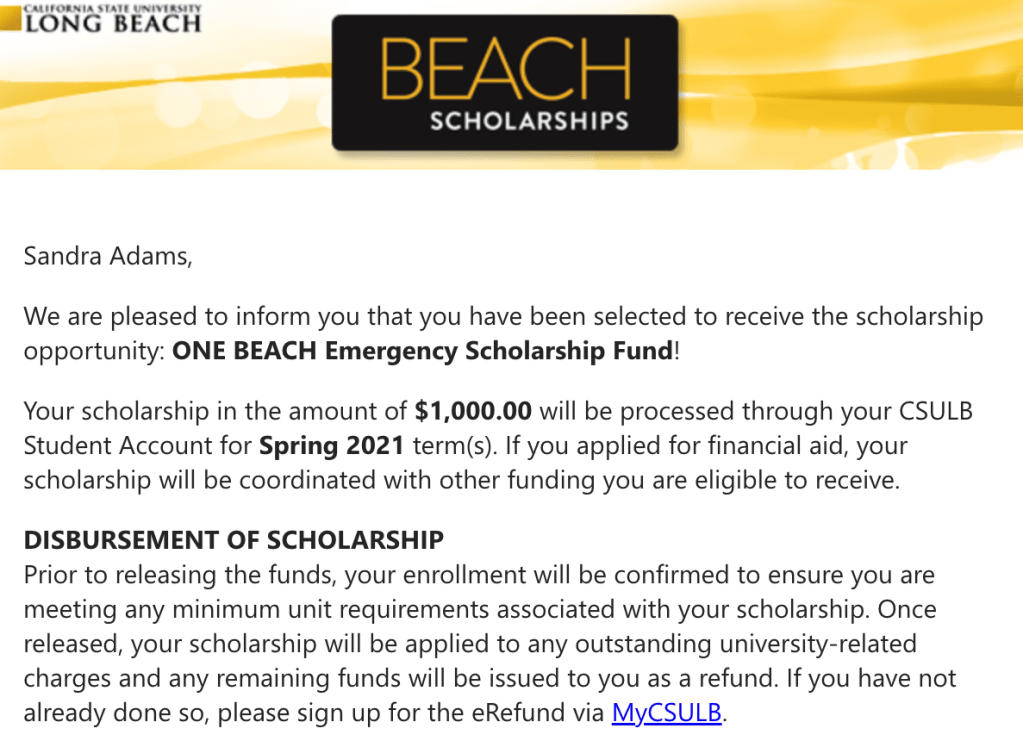Click the white SCHOLARSHIPS word in banner
The image size is (1023, 747).
(x=529, y=122)
